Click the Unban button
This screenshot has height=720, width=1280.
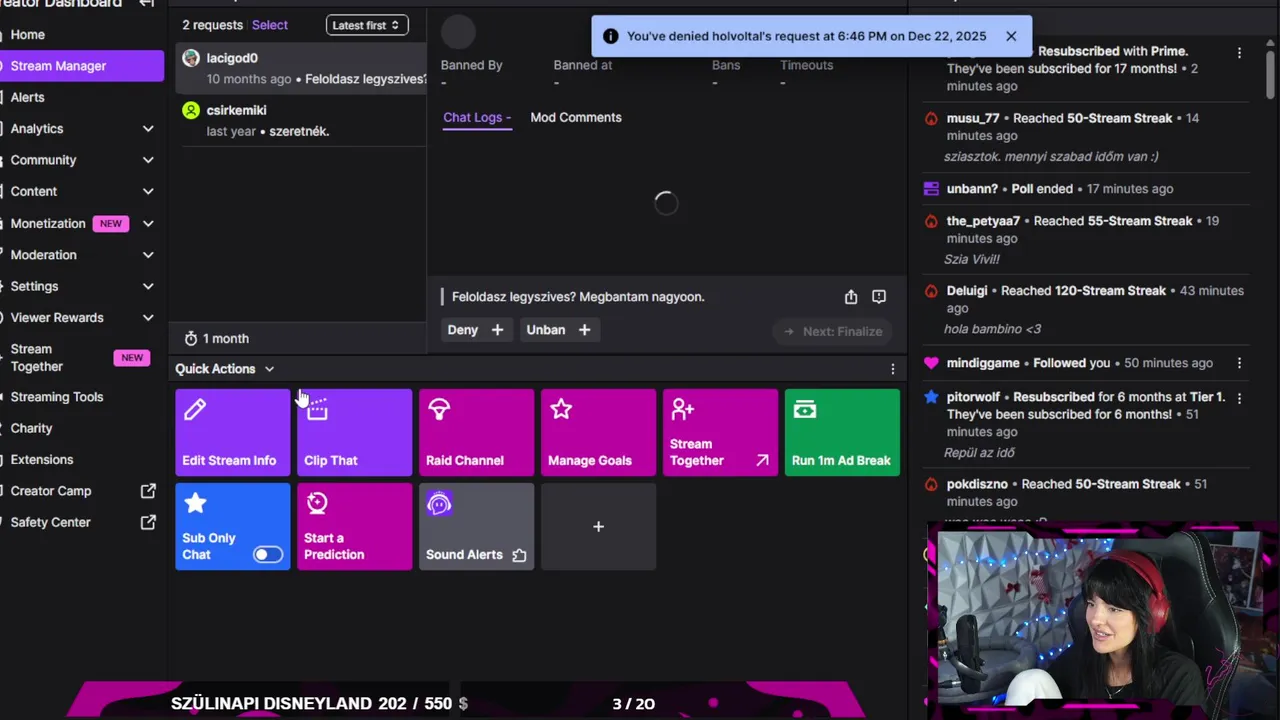[558, 330]
